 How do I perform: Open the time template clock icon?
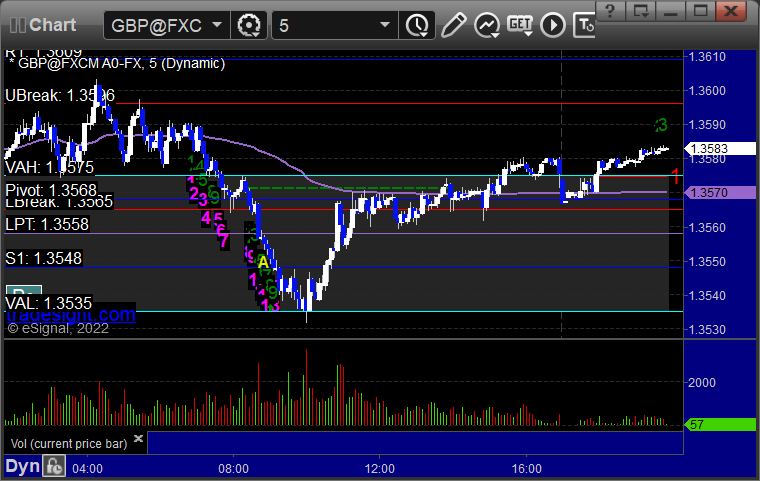pyautogui.click(x=417, y=25)
